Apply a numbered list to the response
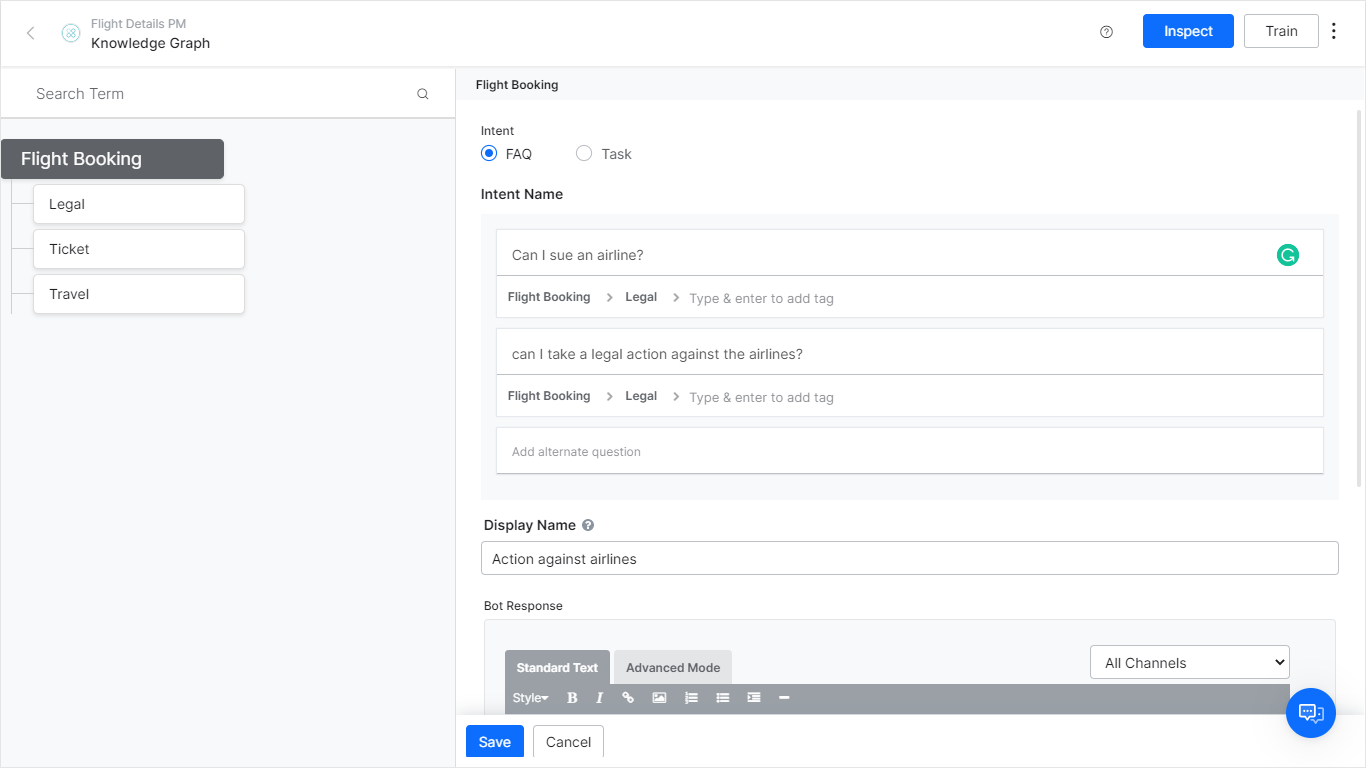1366x768 pixels. click(691, 697)
